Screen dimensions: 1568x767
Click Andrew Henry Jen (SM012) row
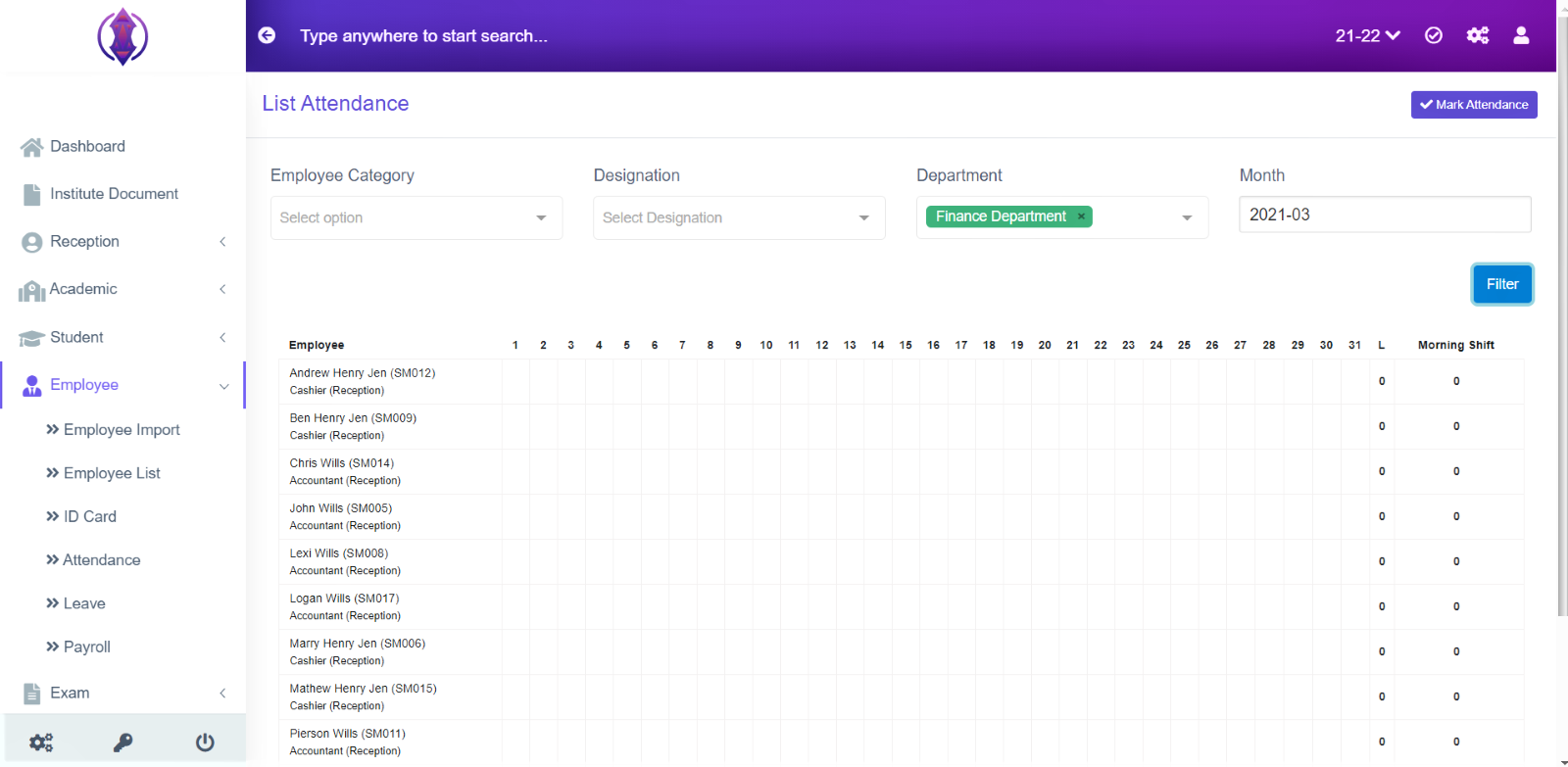tap(901, 382)
